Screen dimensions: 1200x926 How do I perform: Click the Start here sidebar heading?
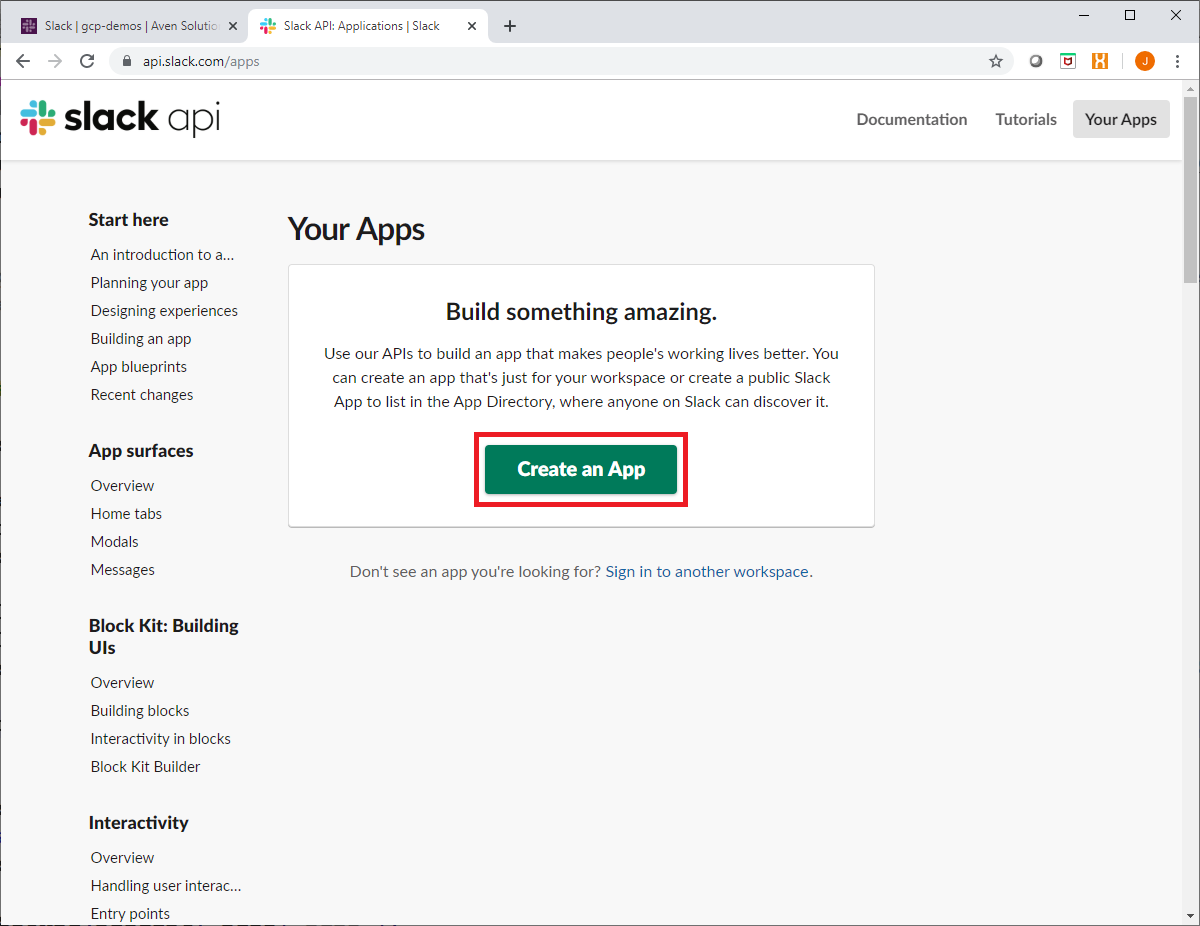click(x=129, y=220)
